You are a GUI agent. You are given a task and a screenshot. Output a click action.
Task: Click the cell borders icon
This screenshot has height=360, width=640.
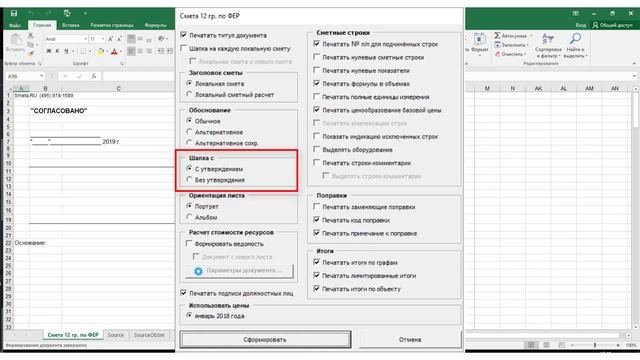coord(83,51)
